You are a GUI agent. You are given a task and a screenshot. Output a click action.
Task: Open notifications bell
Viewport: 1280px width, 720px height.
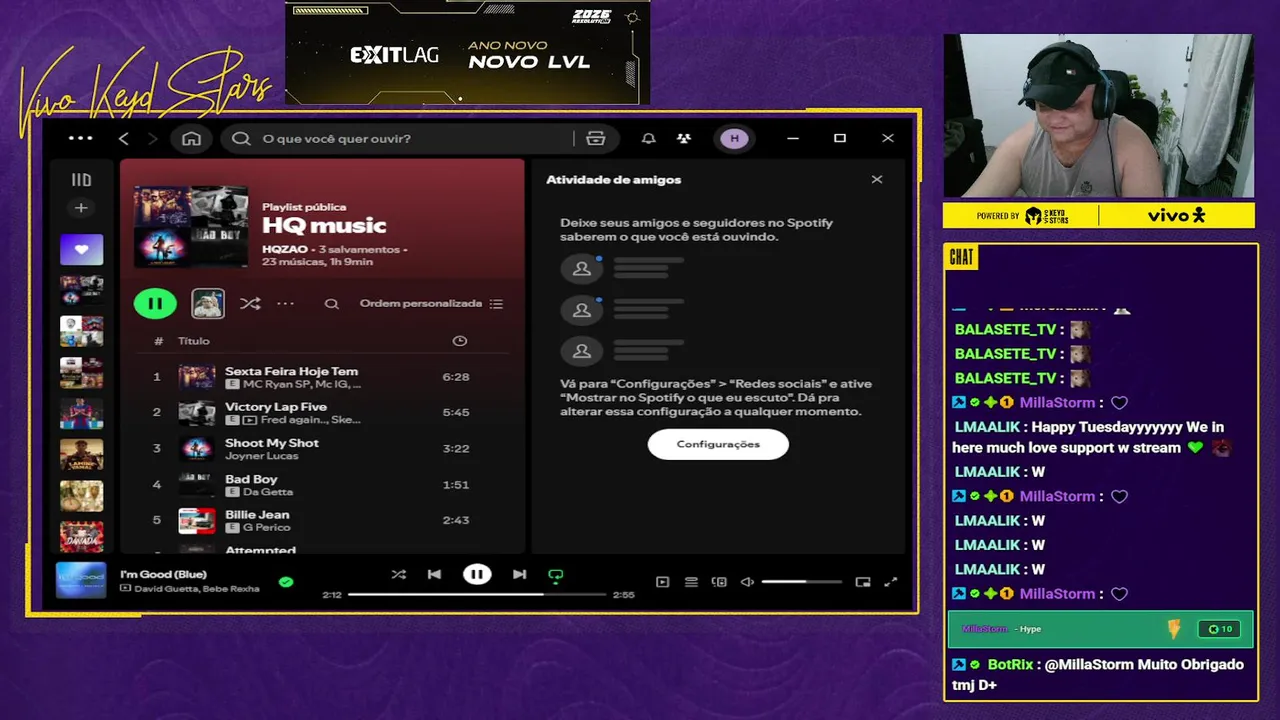click(x=648, y=138)
